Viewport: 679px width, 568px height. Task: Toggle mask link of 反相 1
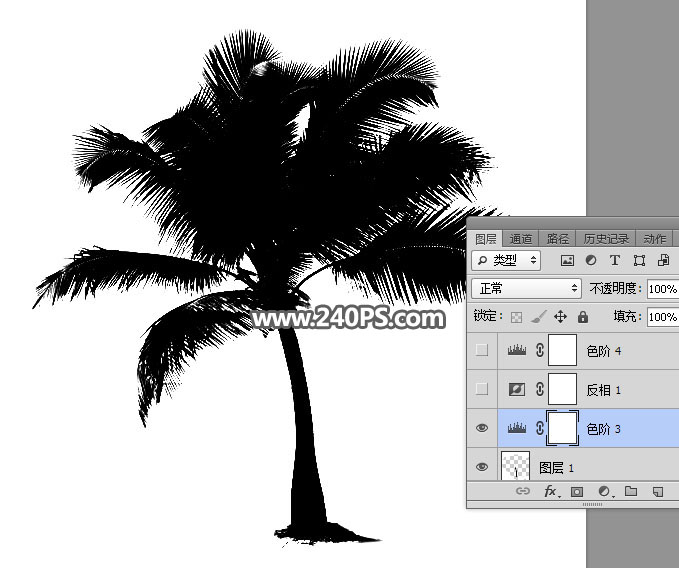540,389
